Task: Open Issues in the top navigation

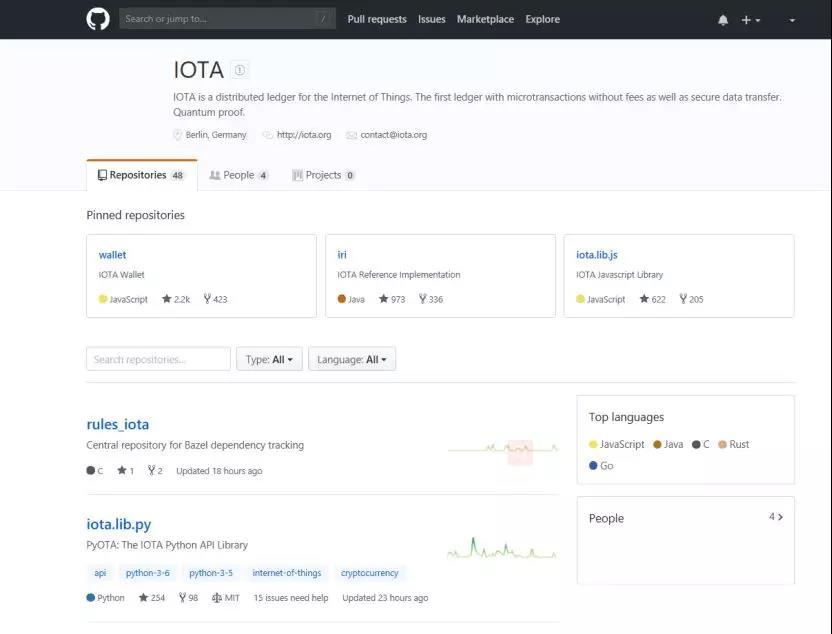Action: pos(431,19)
